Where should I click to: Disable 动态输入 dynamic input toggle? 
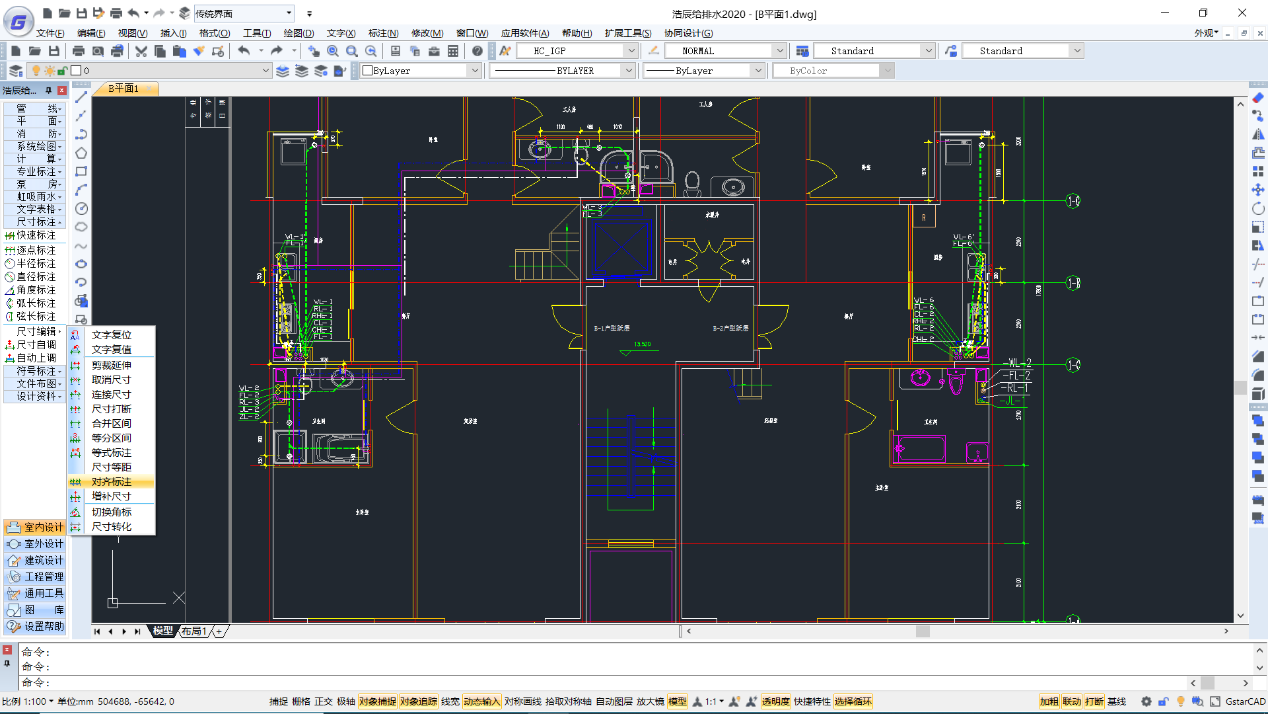tap(481, 702)
